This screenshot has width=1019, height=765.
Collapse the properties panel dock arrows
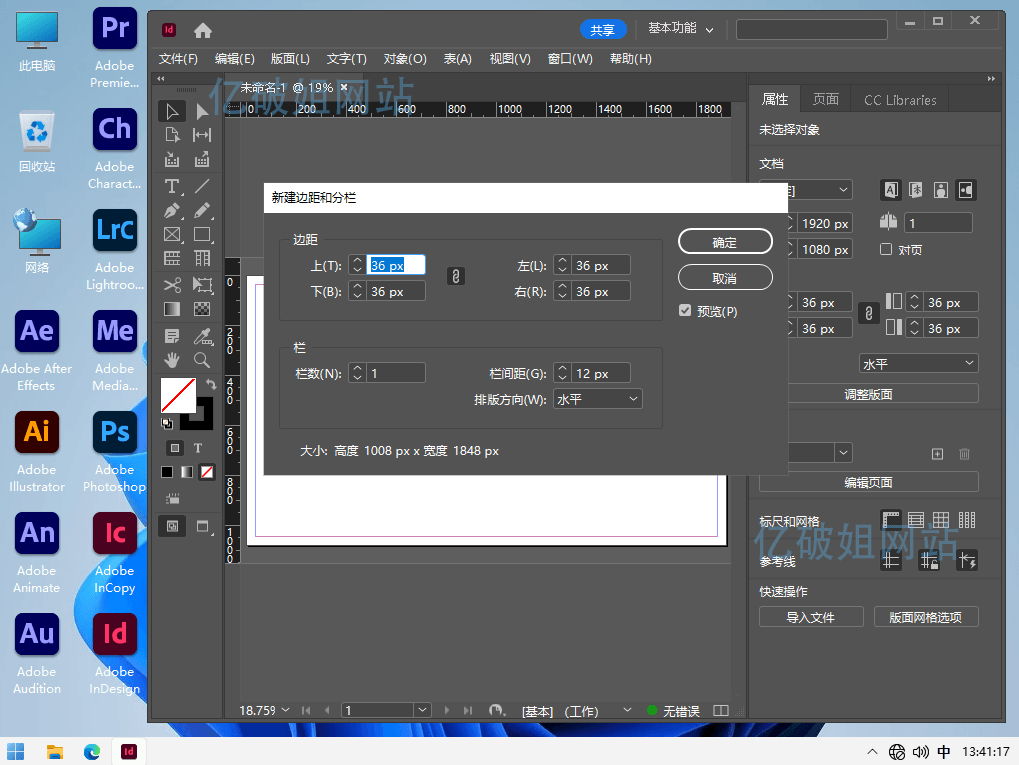point(991,79)
